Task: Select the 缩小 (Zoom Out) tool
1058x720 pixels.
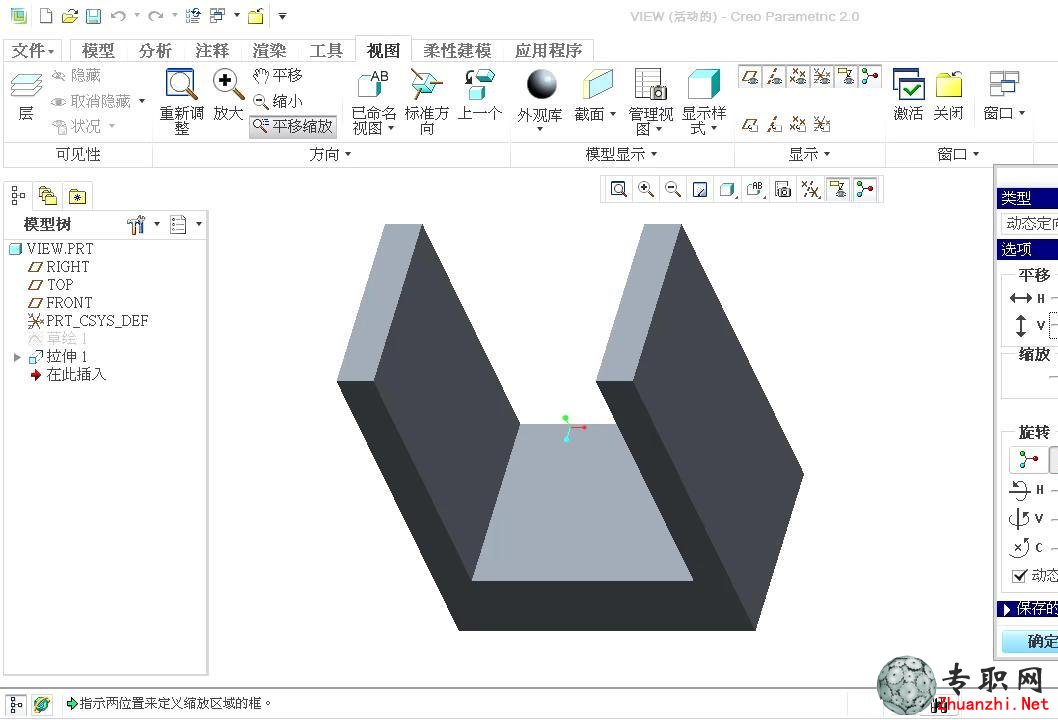Action: point(278,101)
